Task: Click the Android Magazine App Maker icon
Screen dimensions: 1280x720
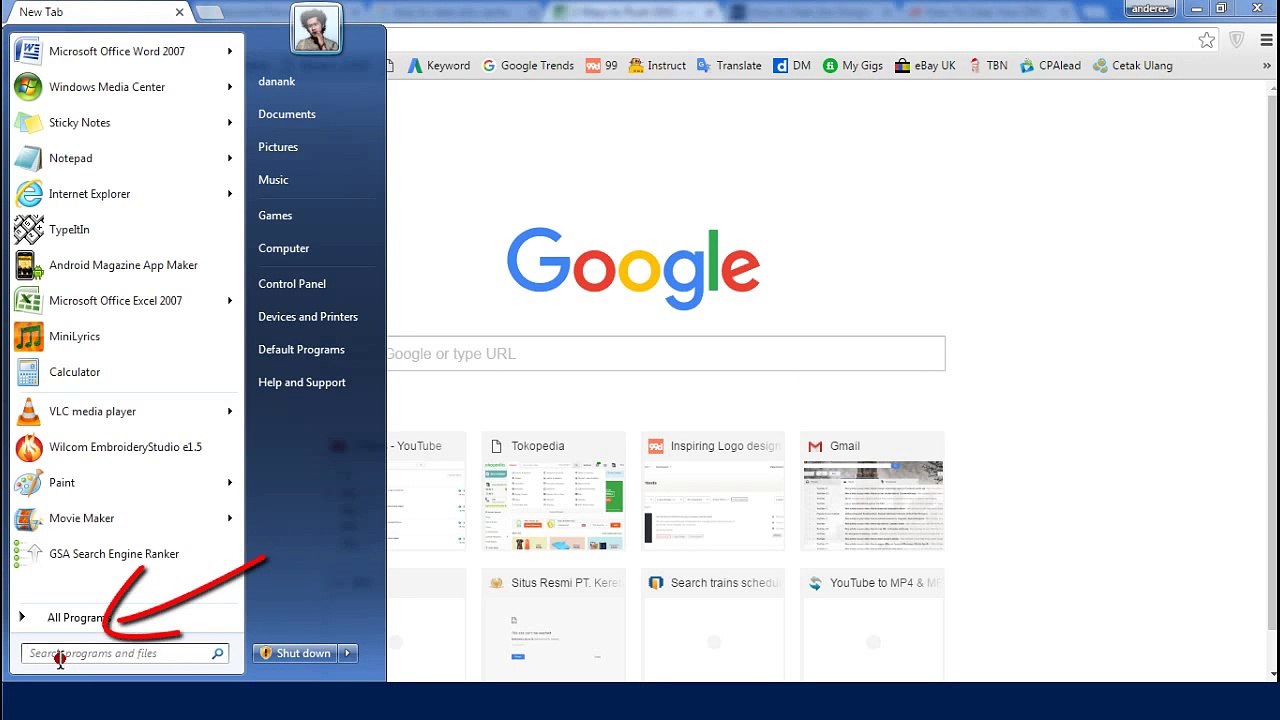Action: (28, 265)
